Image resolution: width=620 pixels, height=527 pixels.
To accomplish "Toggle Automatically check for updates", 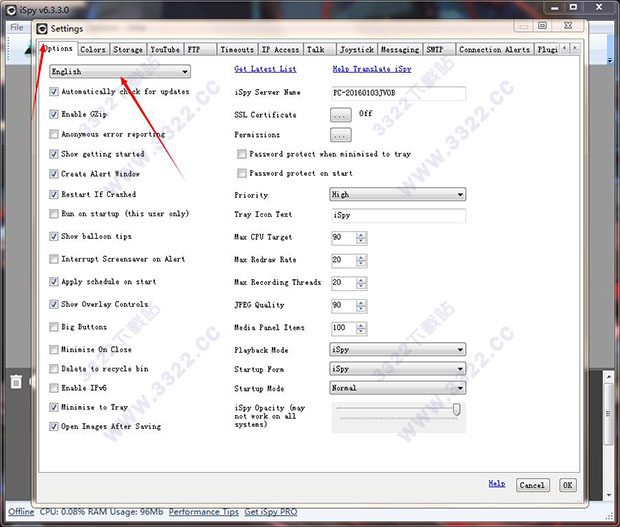I will click(x=54, y=92).
